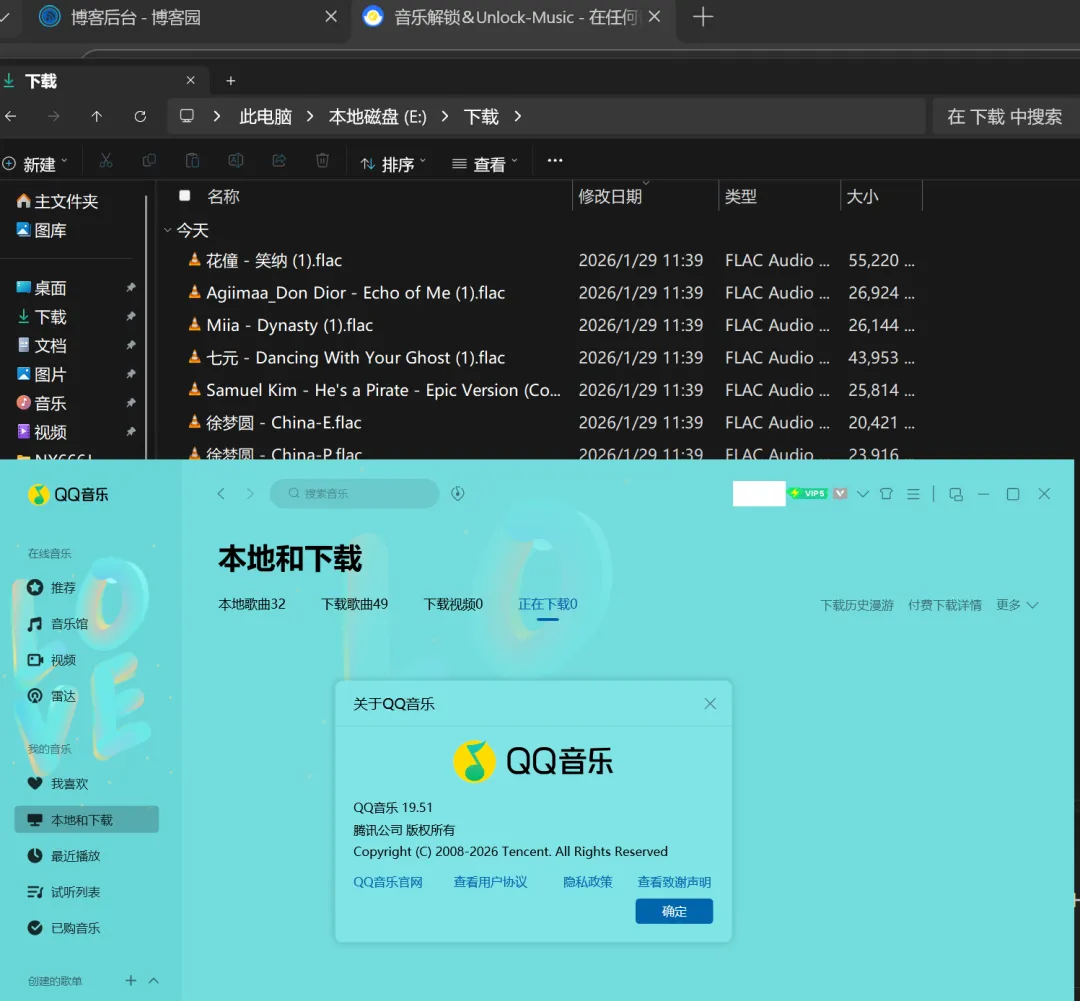Open 已购音乐 in QQ Music sidebar
Image resolution: width=1080 pixels, height=1001 pixels.
click(64, 928)
